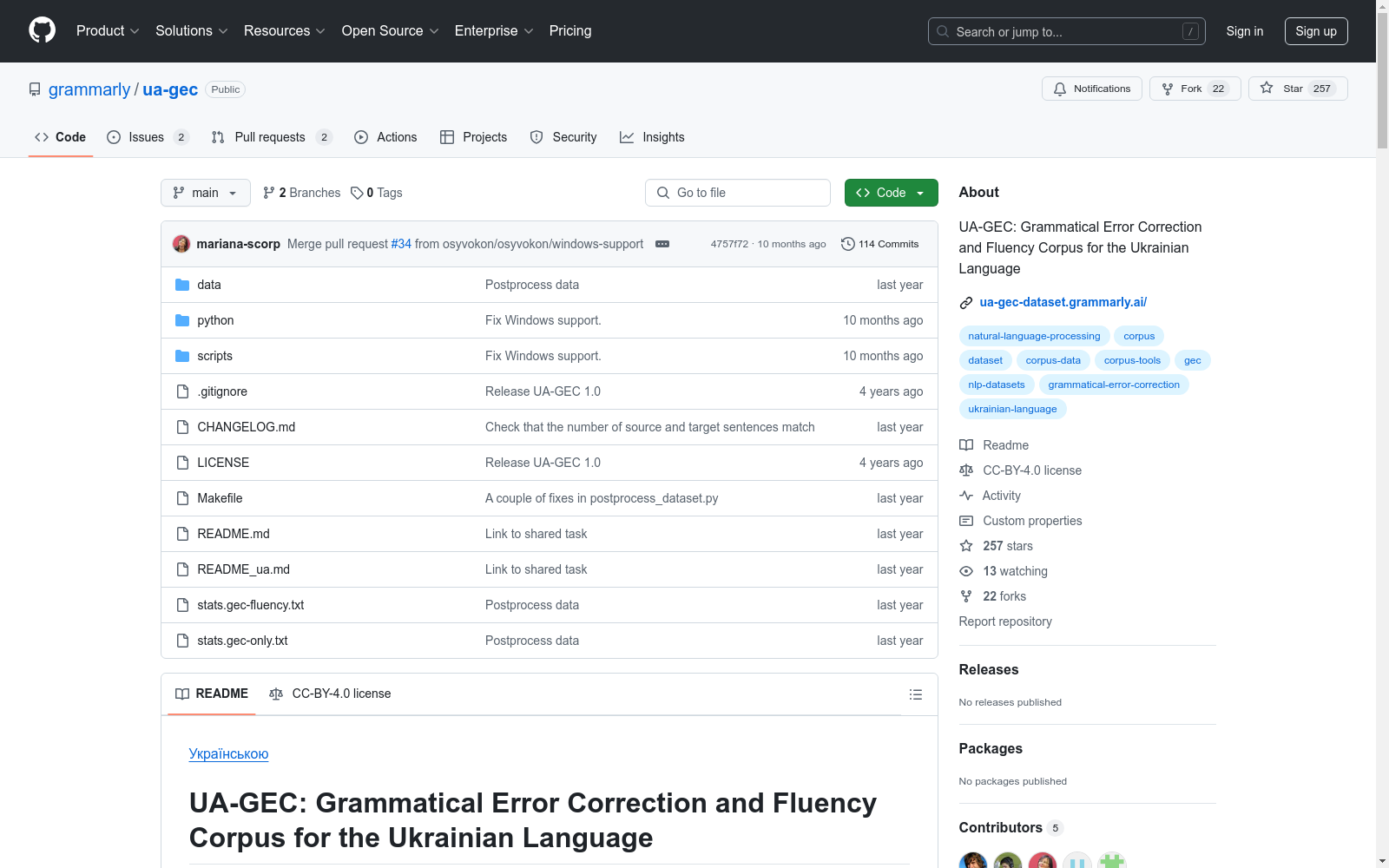Click the Search or jump to field
Screen dimensions: 1389x868
point(1067,31)
